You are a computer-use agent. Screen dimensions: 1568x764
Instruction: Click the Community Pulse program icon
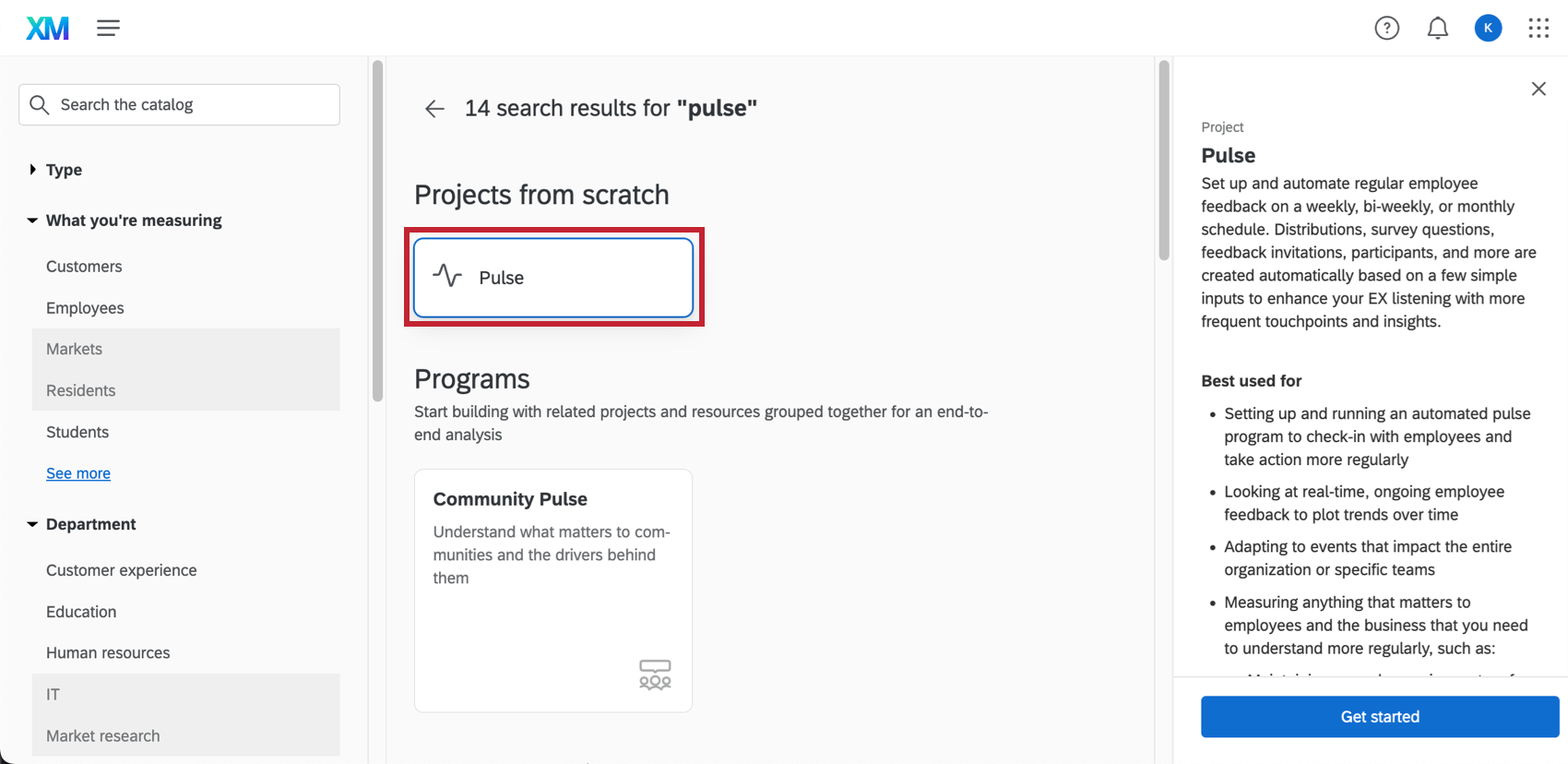(655, 674)
